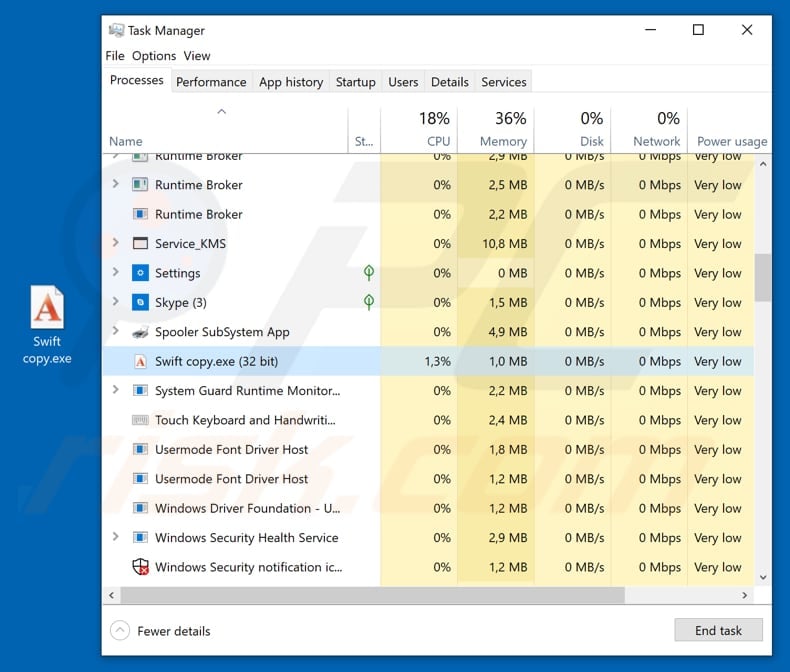Click the Runtime Broker 2,5 MB row icon

pyautogui.click(x=140, y=185)
